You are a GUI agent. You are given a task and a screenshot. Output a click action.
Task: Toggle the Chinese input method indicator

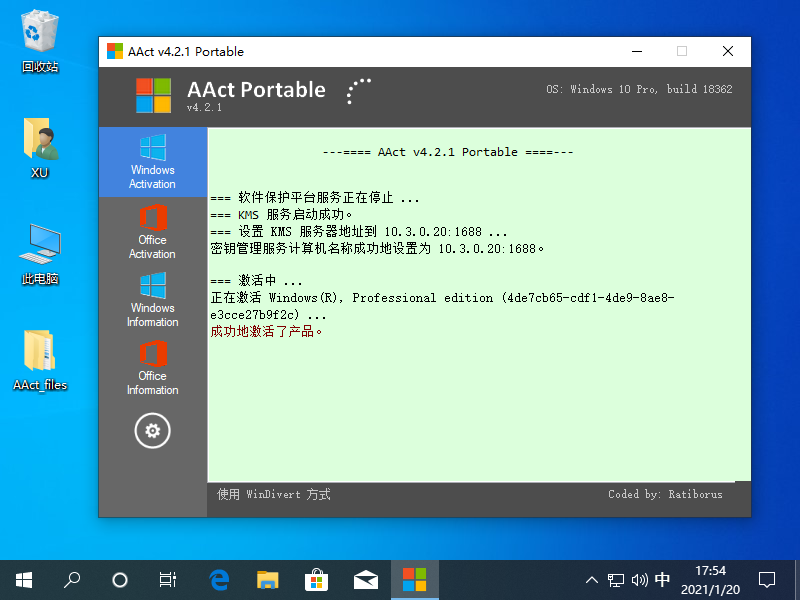tap(663, 580)
